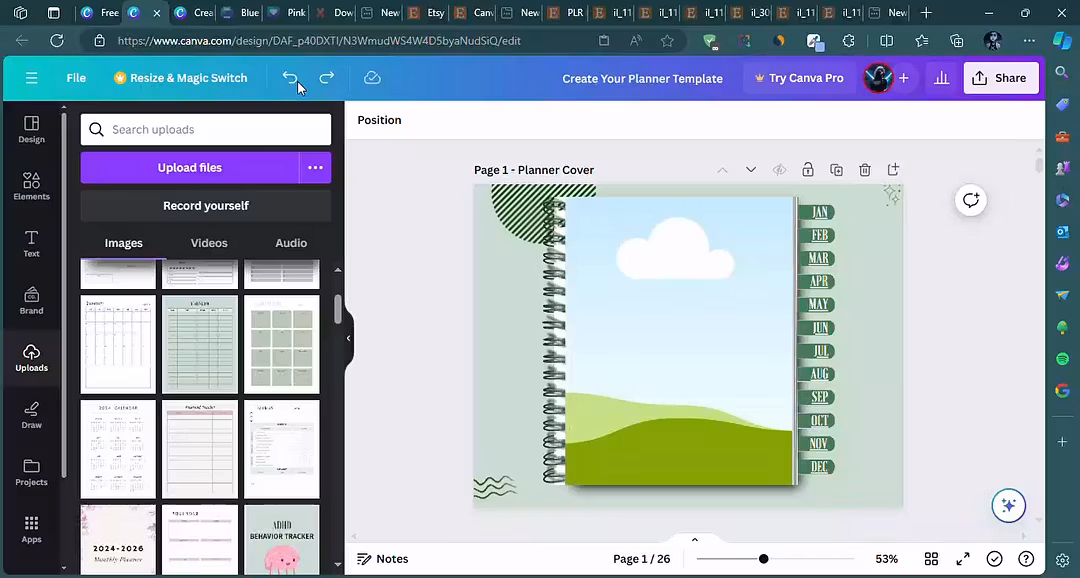The height and width of the screenshot is (578, 1080).
Task: Duplicate page with the copy icon
Action: (836, 170)
